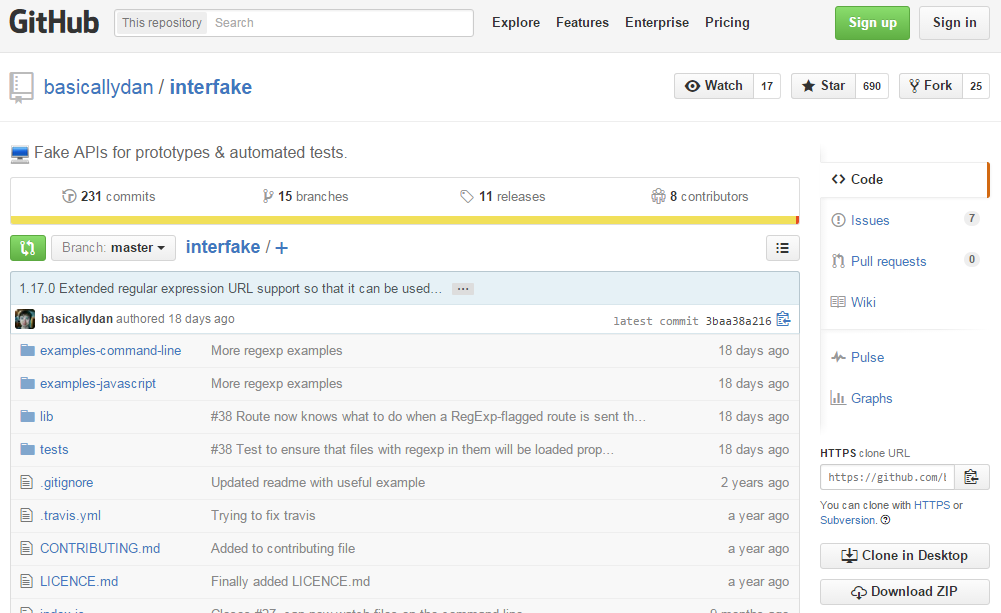
Task: Click the watcher count 17
Action: 767,86
